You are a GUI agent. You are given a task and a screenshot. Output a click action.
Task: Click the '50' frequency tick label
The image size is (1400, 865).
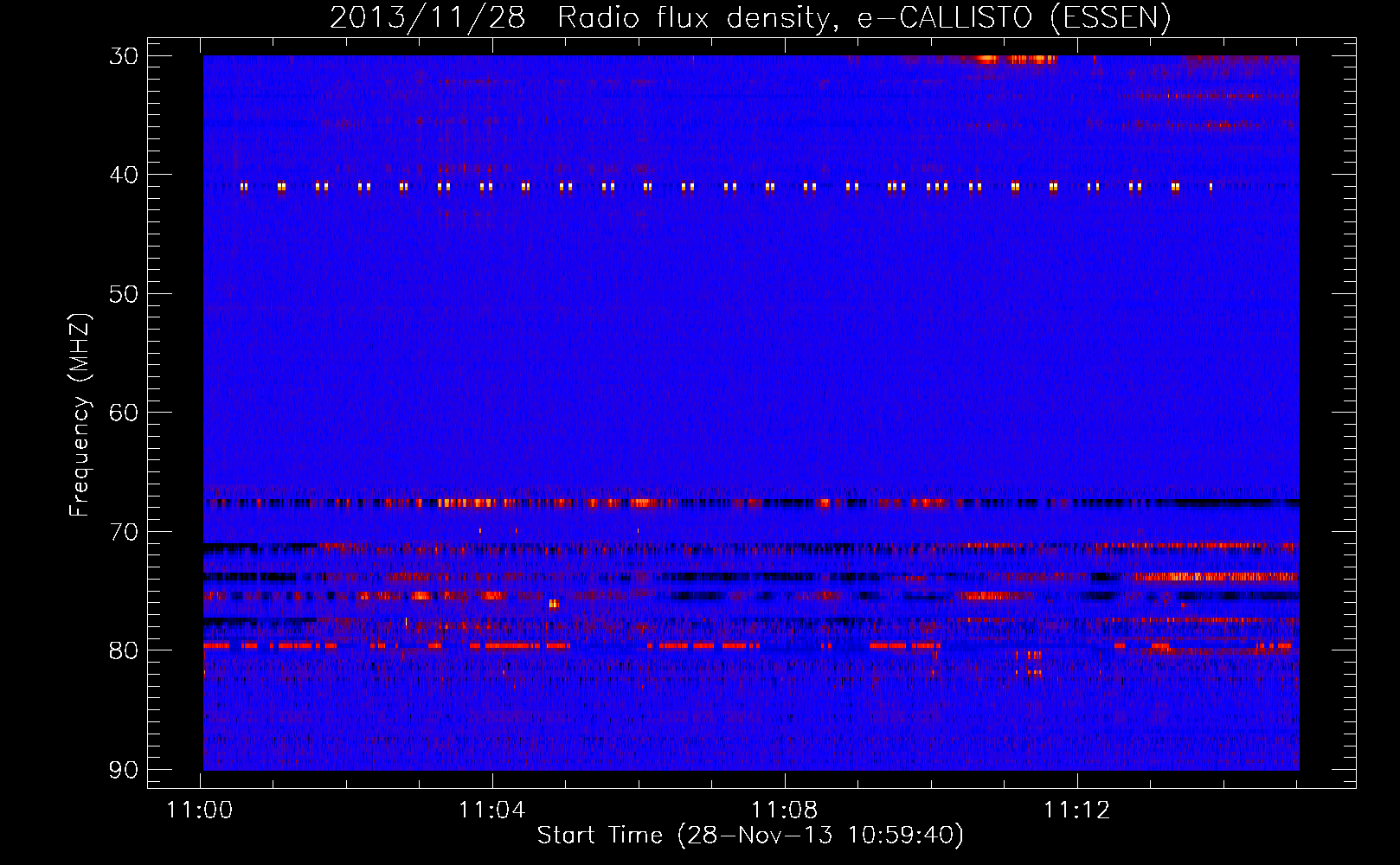124,294
